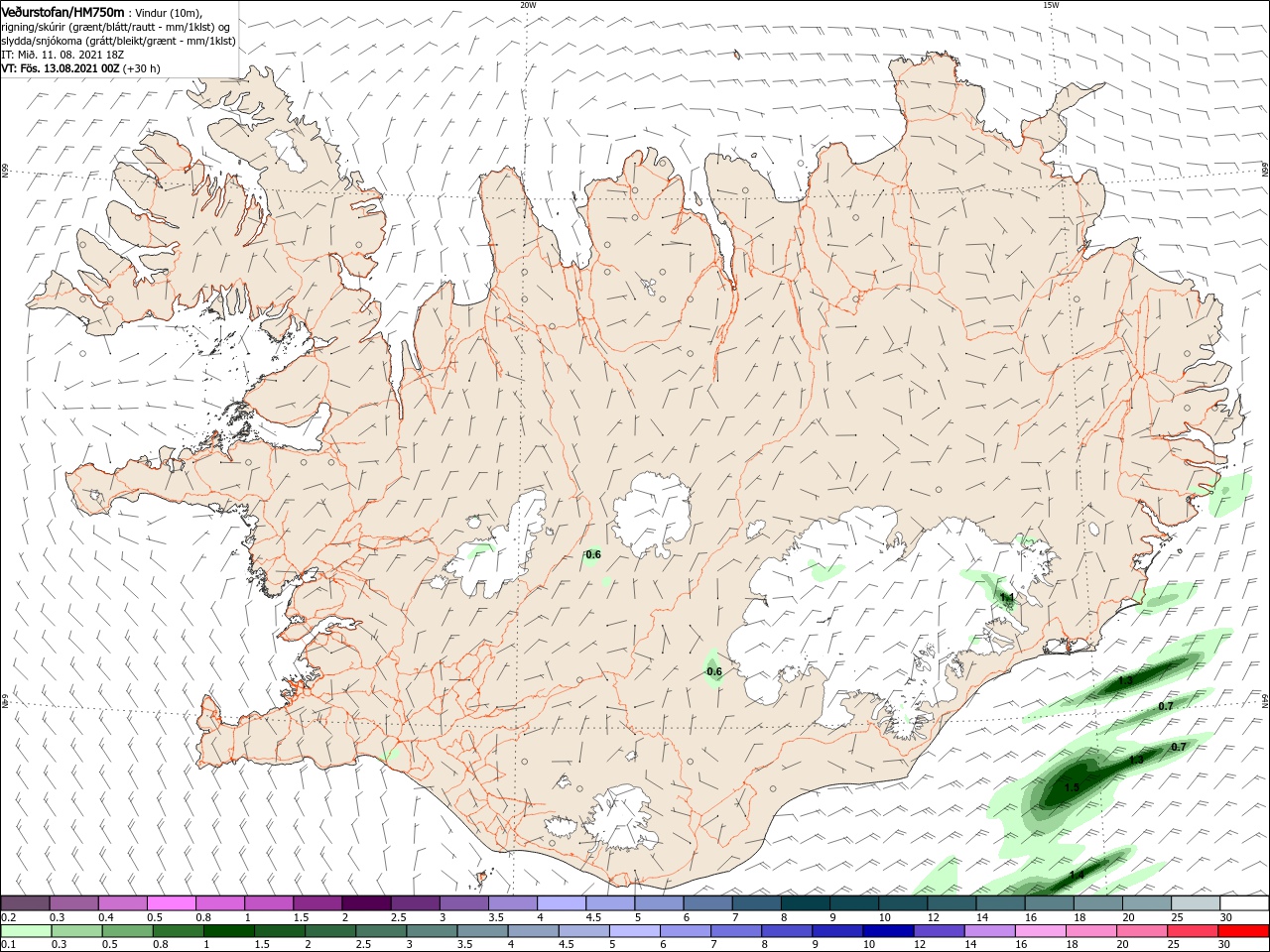Click the dull mauve 0.2 swatch in snow legend
The image size is (1270, 952).
26,902
